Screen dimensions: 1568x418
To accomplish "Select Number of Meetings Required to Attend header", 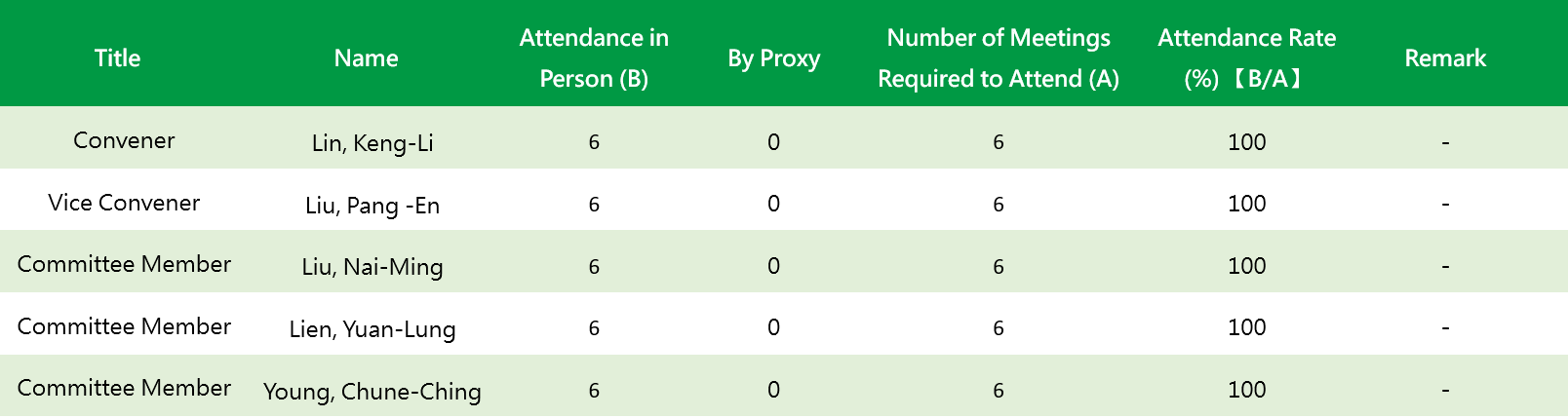I will [x=999, y=58].
